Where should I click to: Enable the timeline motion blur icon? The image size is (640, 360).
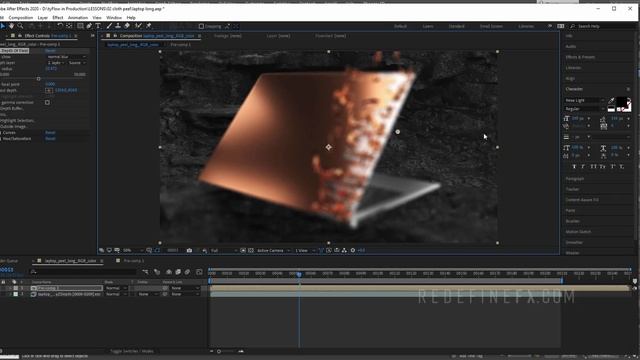click(x=187, y=271)
